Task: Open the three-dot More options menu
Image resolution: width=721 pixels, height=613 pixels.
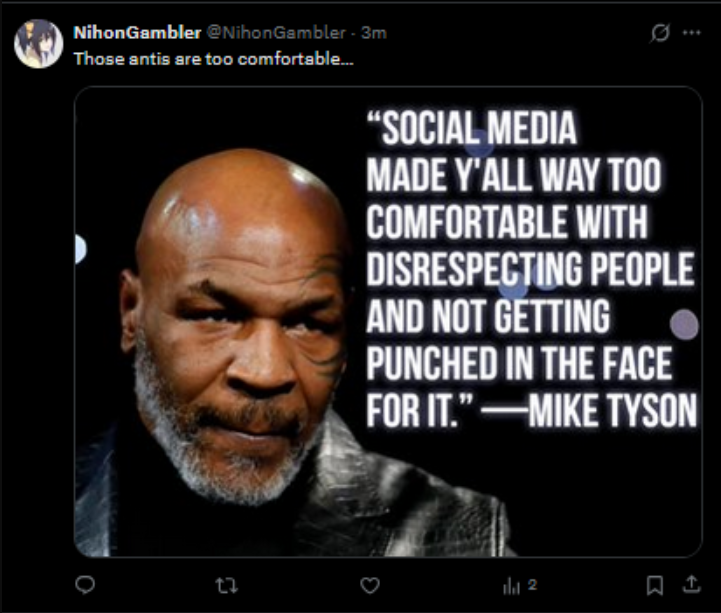Action: 691,33
